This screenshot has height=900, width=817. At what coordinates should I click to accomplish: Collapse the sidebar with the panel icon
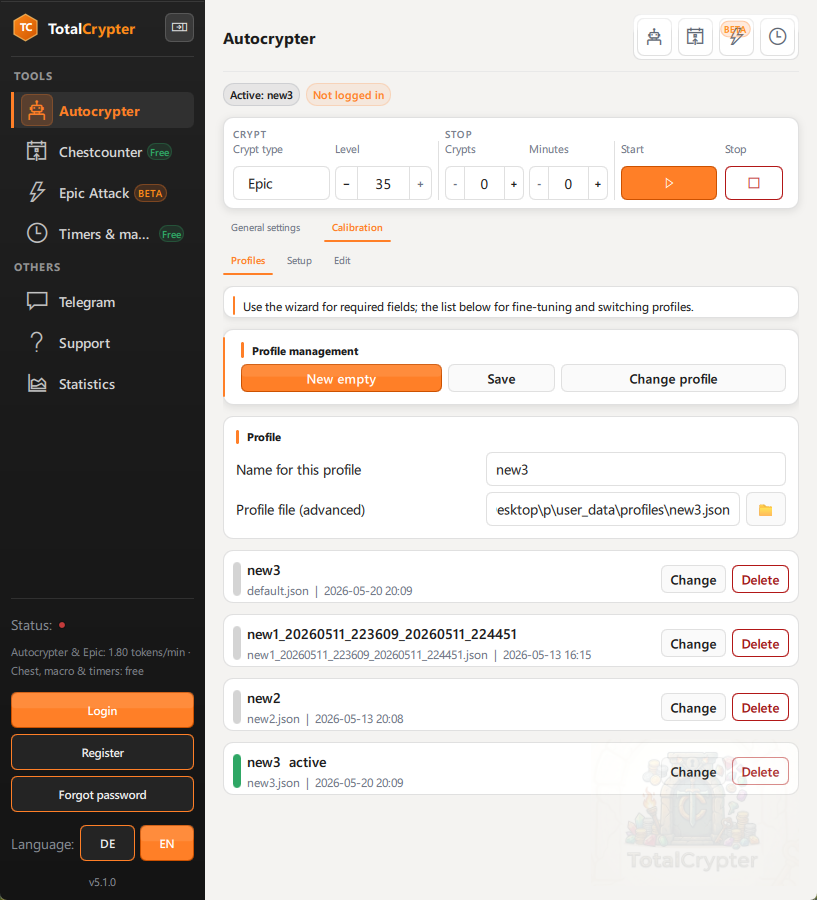tap(179, 28)
